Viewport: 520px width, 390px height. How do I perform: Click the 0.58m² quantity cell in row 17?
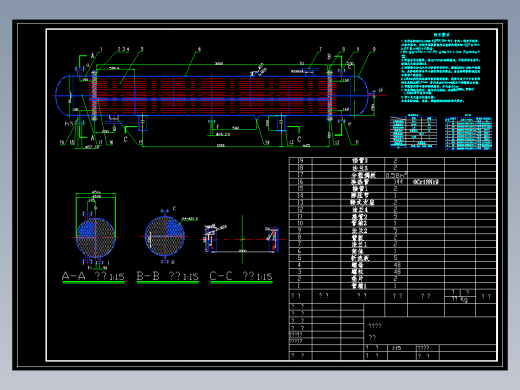[396, 175]
